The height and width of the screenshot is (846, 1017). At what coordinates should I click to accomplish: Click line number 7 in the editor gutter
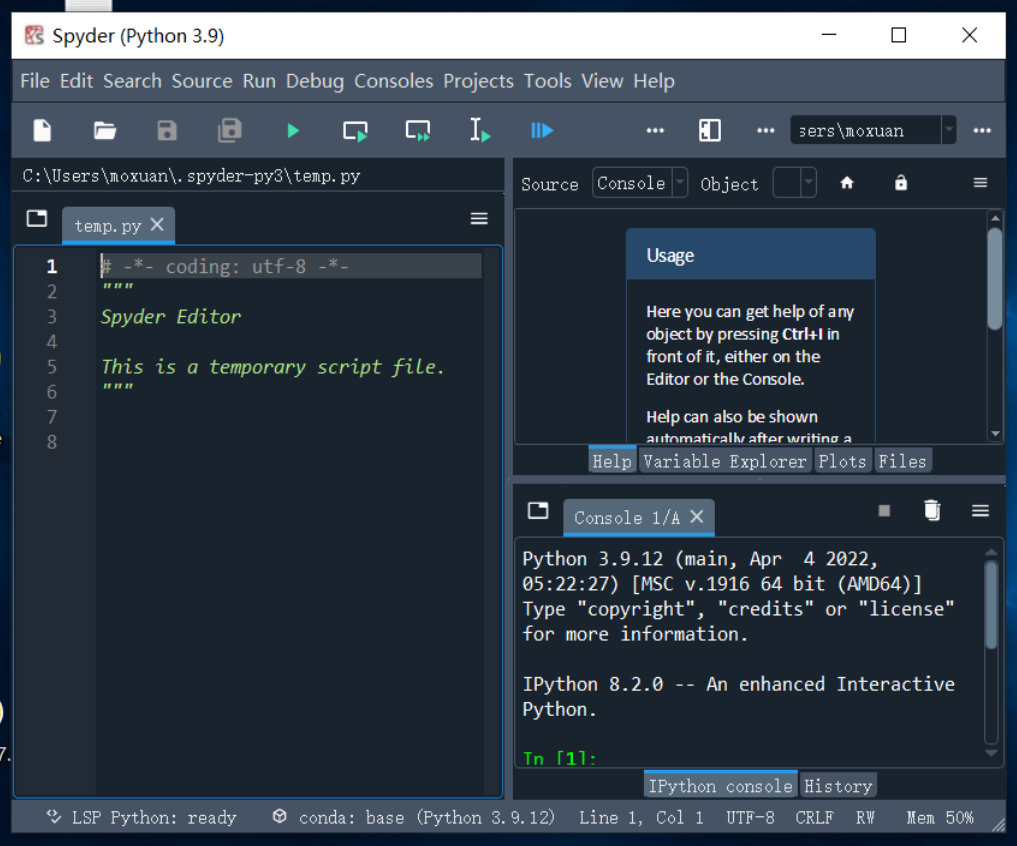click(52, 417)
